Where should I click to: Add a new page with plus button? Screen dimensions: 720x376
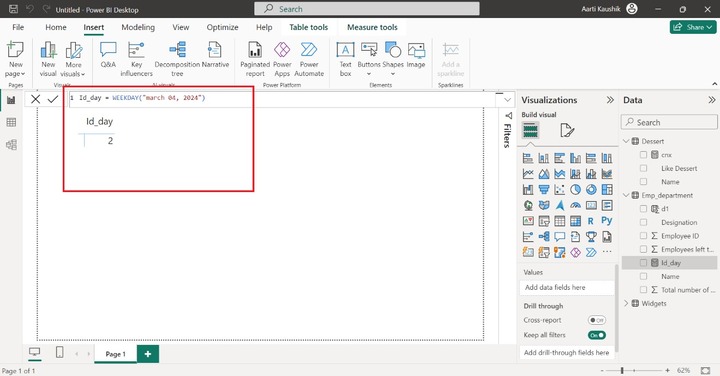148,354
